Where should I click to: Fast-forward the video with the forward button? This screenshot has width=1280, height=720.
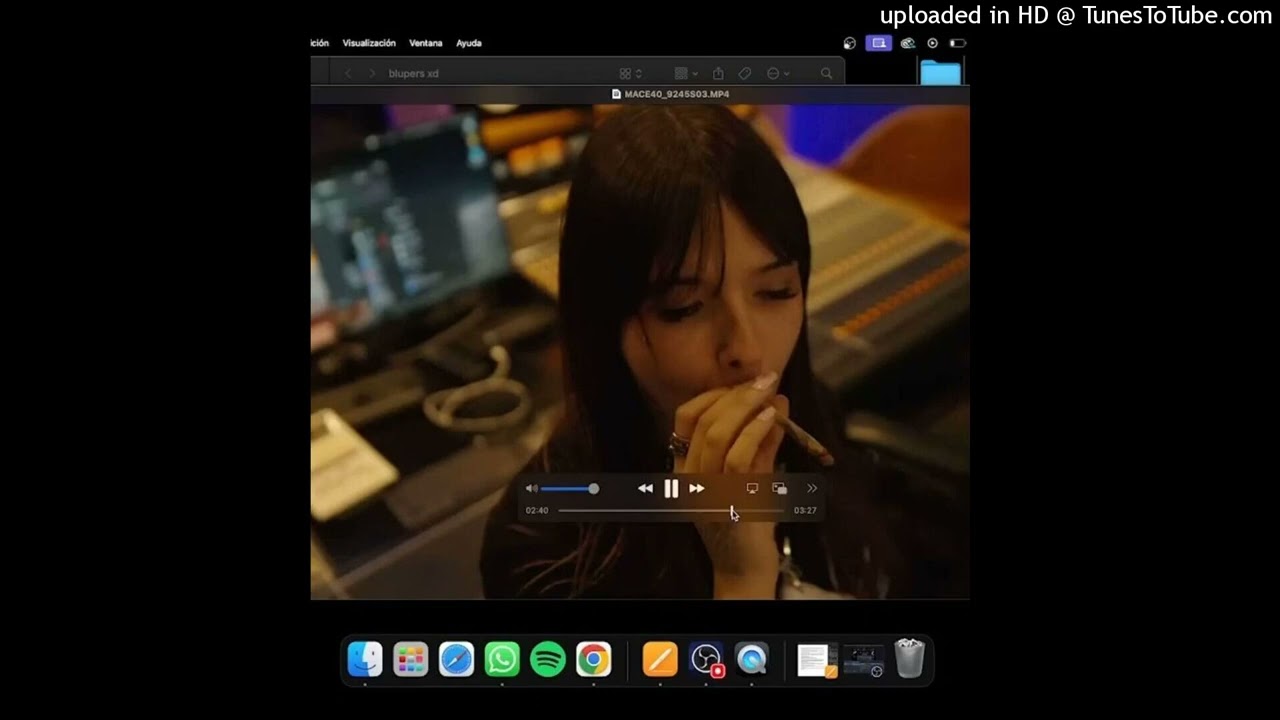(697, 488)
